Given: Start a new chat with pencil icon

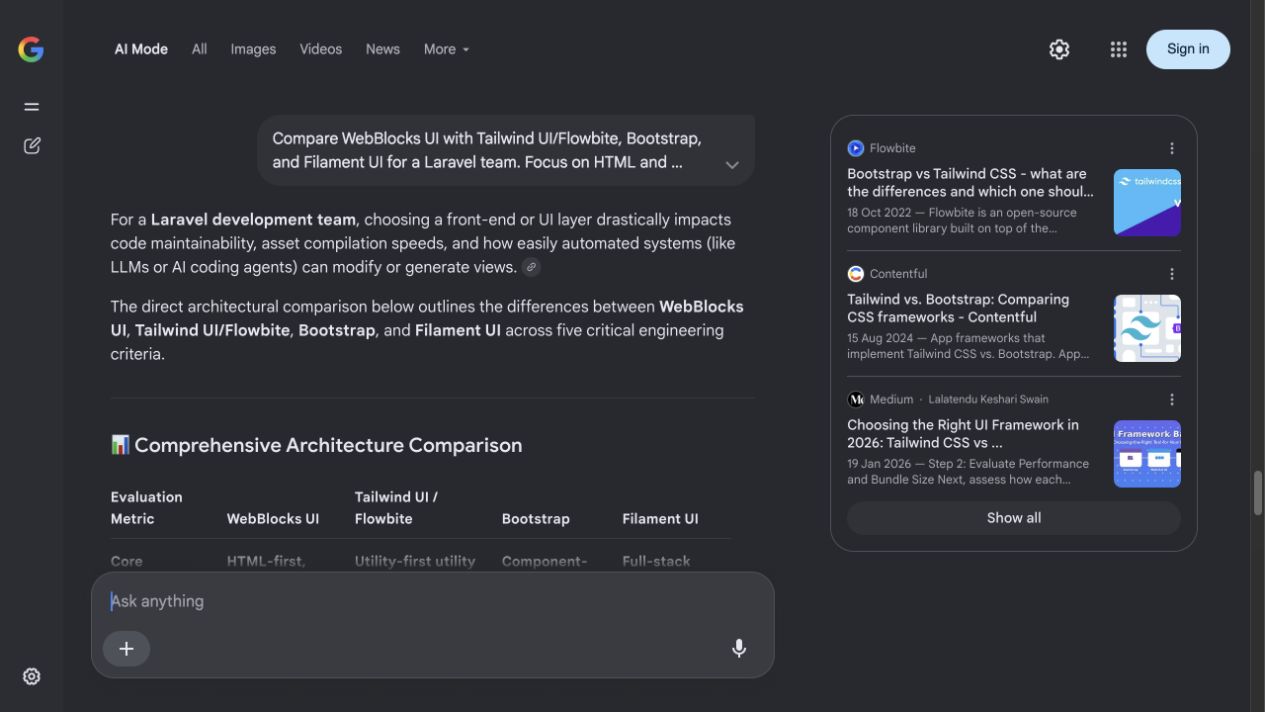Looking at the screenshot, I should 31,146.
